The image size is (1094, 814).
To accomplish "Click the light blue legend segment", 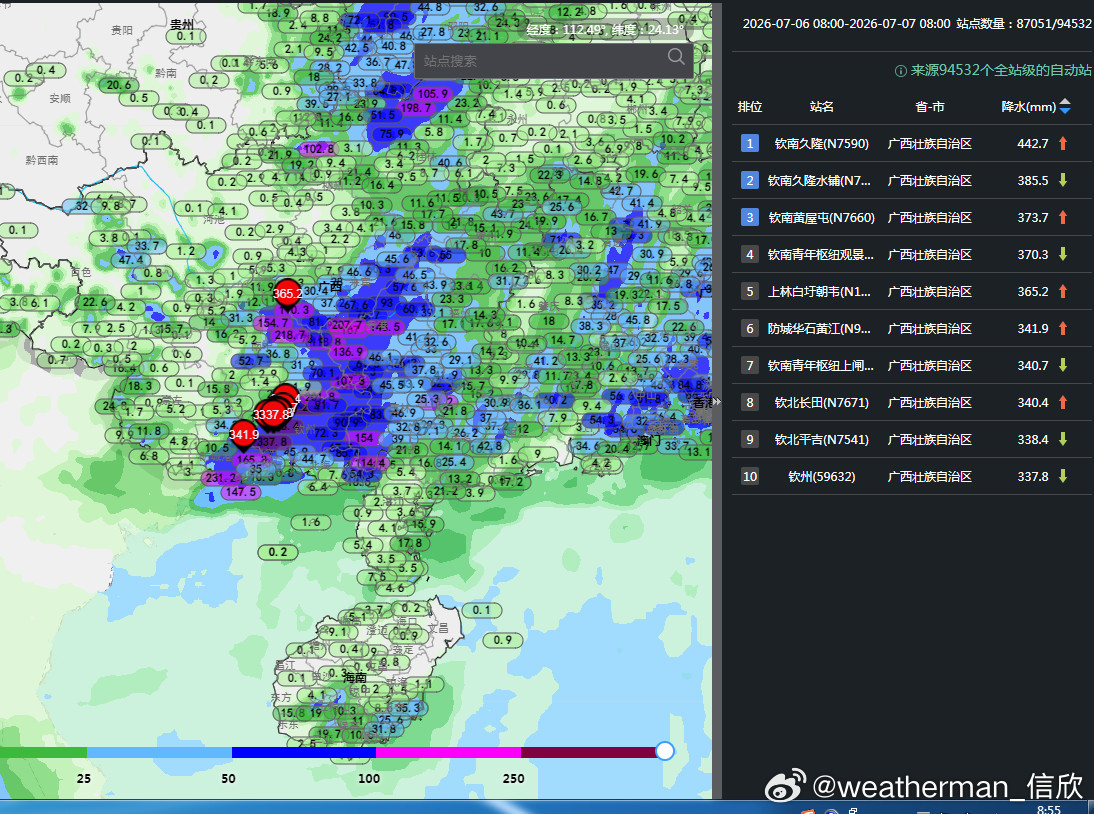I will (x=159, y=752).
